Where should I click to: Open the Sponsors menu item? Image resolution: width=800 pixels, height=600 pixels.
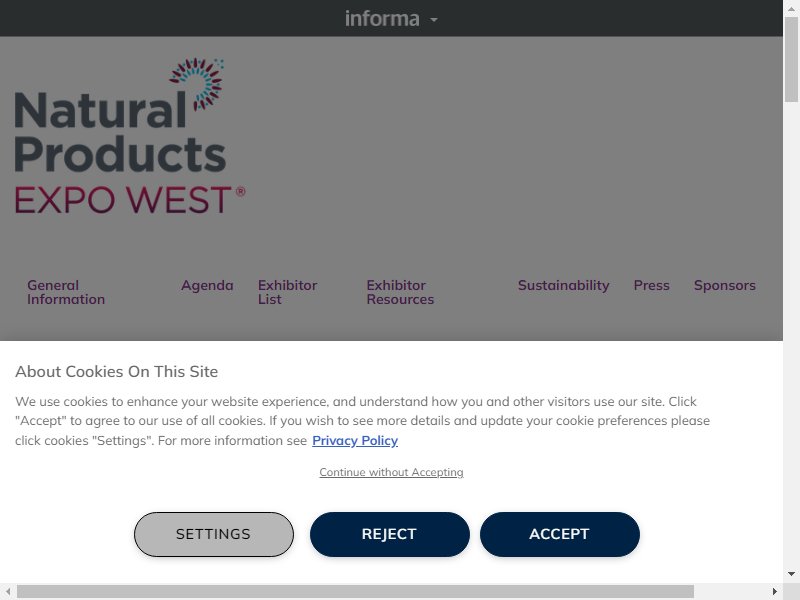coord(724,285)
